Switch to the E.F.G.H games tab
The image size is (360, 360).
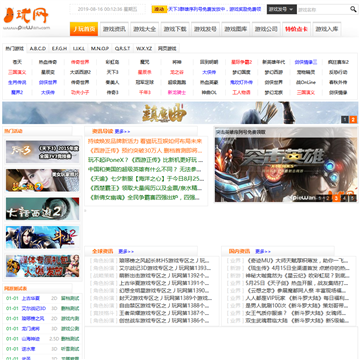(x=59, y=49)
